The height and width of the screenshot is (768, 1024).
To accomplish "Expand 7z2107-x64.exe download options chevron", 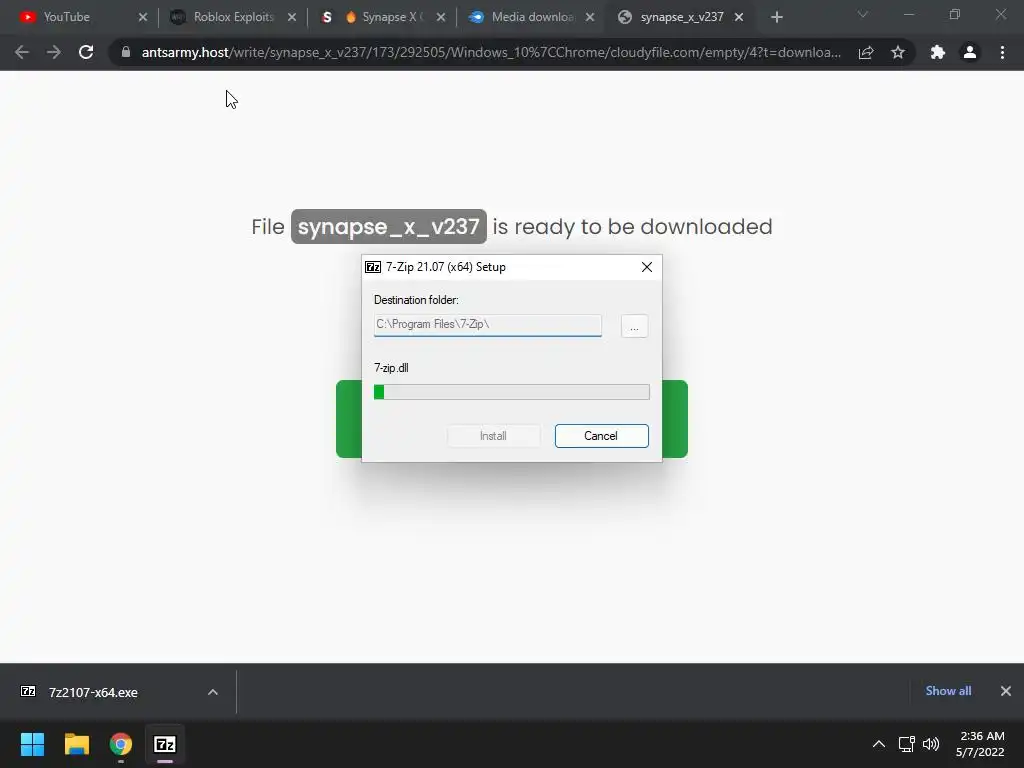I will pos(213,692).
